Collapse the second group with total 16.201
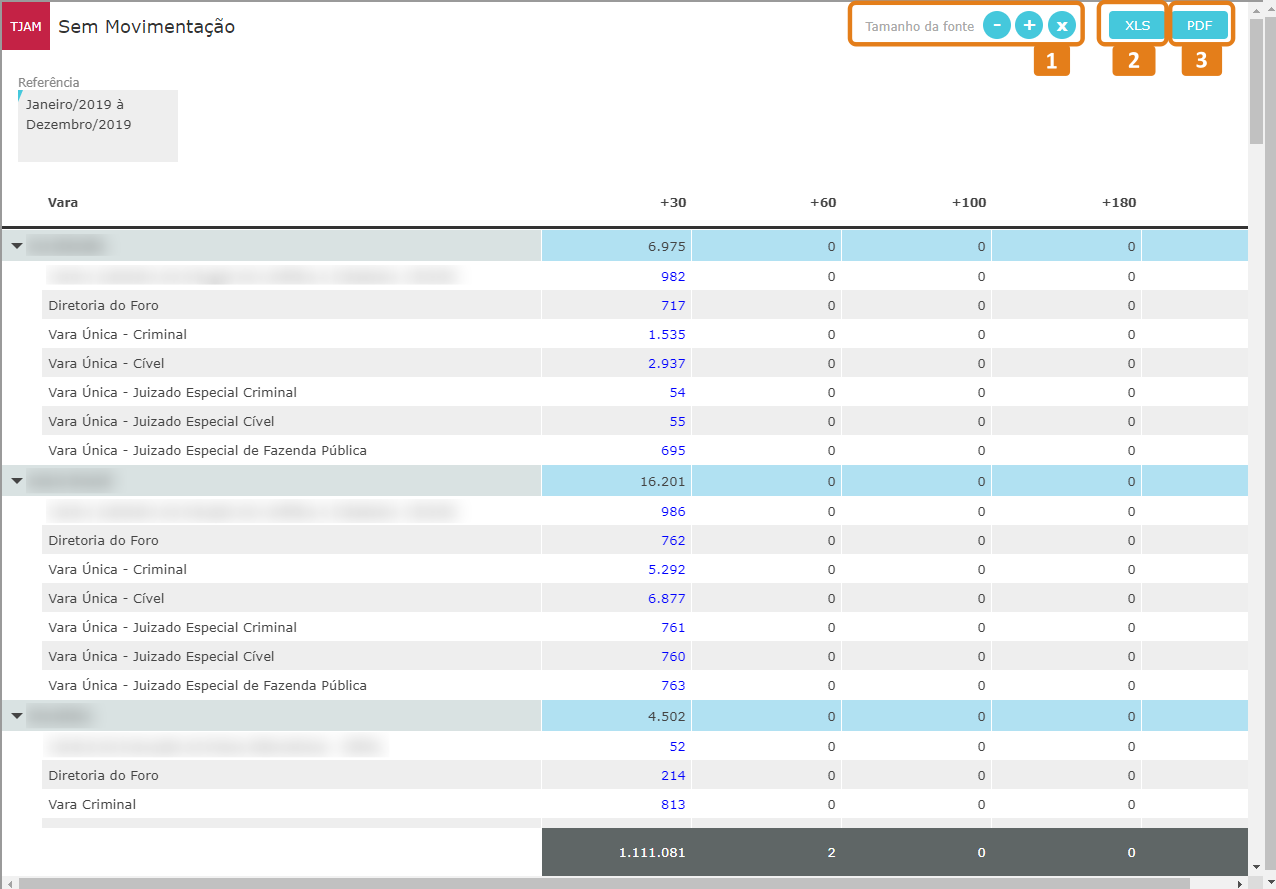Screen dimensions: 1276x889 pos(17,481)
